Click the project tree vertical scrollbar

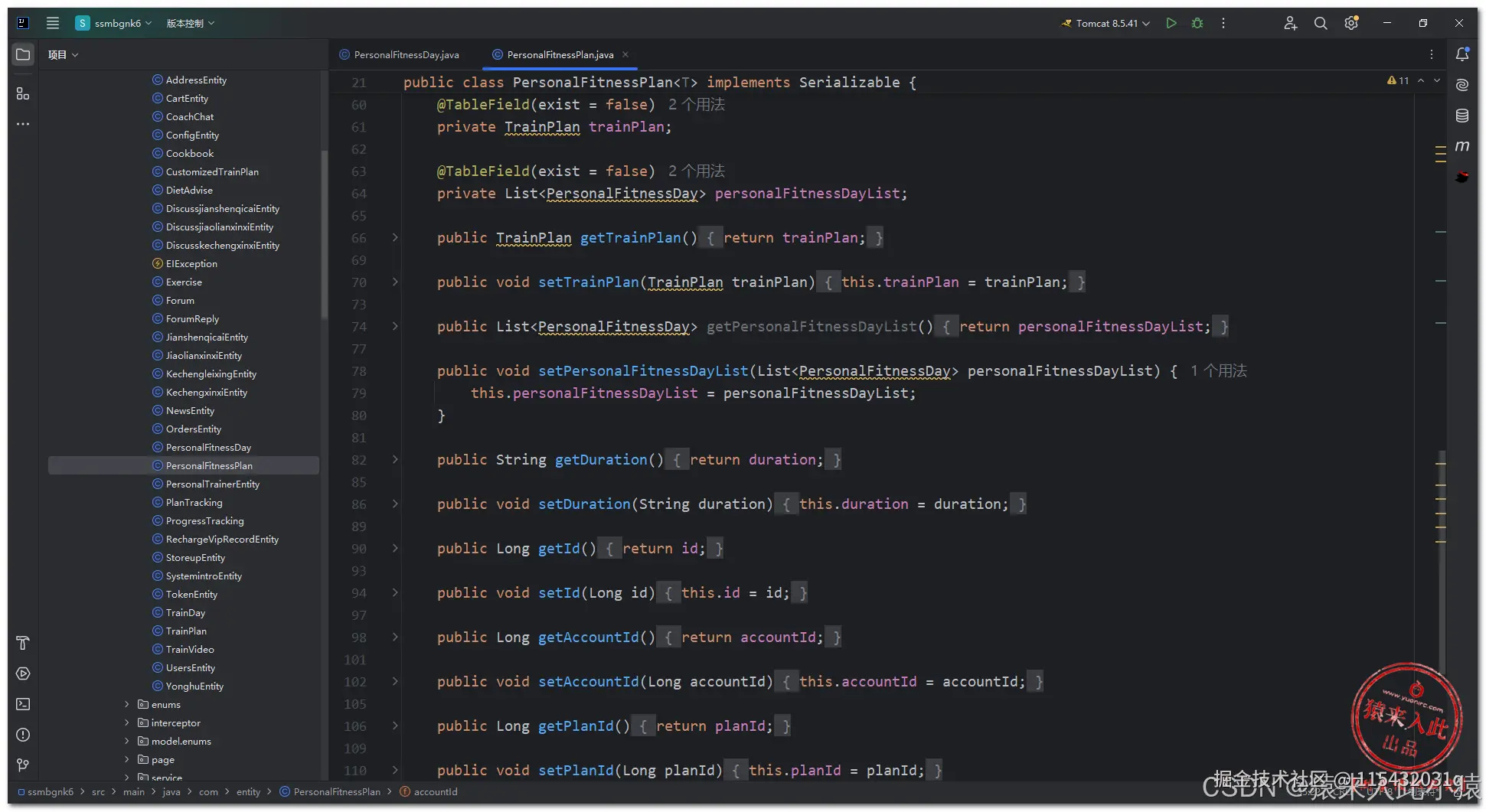[x=324, y=233]
